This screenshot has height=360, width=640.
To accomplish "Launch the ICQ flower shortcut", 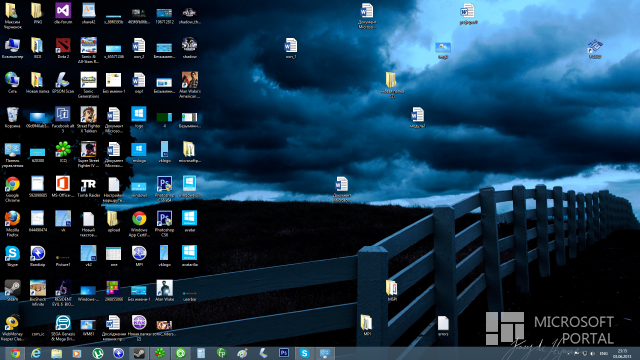I will [63, 150].
